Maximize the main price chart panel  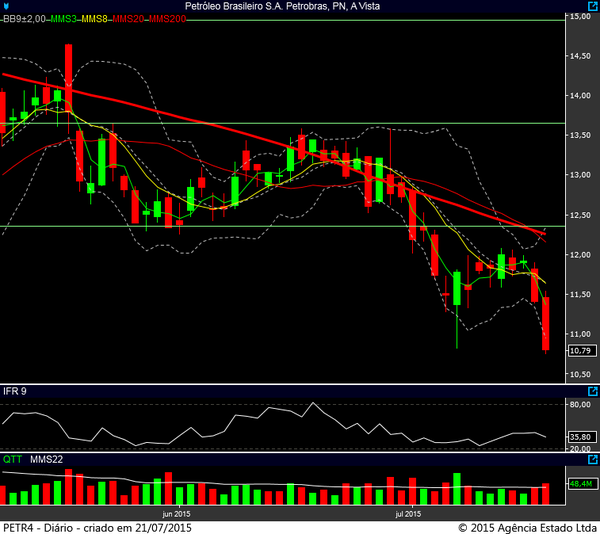592,6
